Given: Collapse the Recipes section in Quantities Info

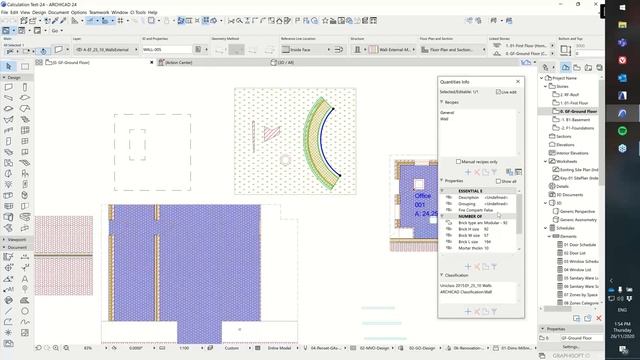Looking at the screenshot, I should [x=442, y=102].
